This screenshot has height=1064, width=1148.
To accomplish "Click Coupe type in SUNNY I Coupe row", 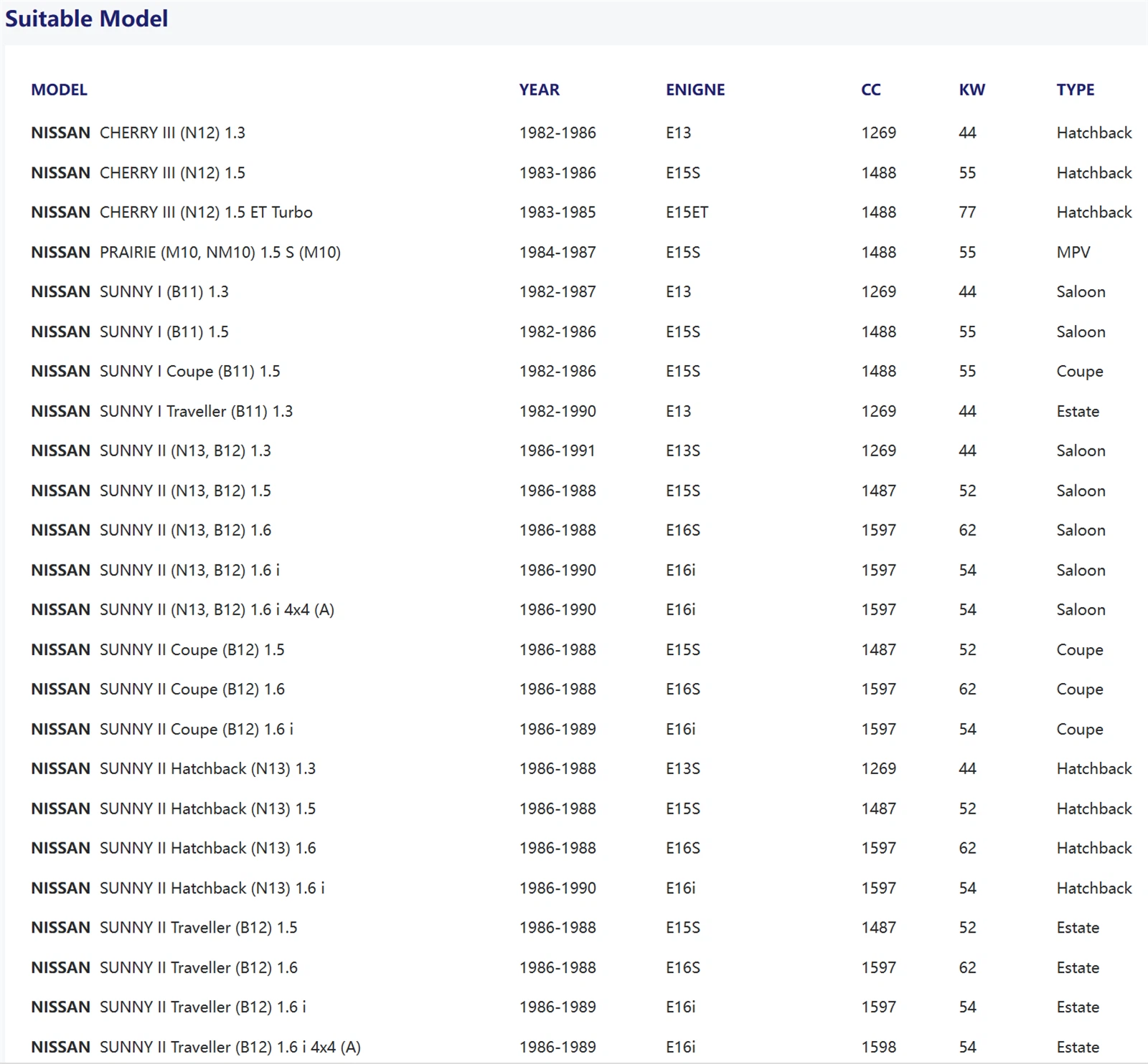I will click(1080, 372).
